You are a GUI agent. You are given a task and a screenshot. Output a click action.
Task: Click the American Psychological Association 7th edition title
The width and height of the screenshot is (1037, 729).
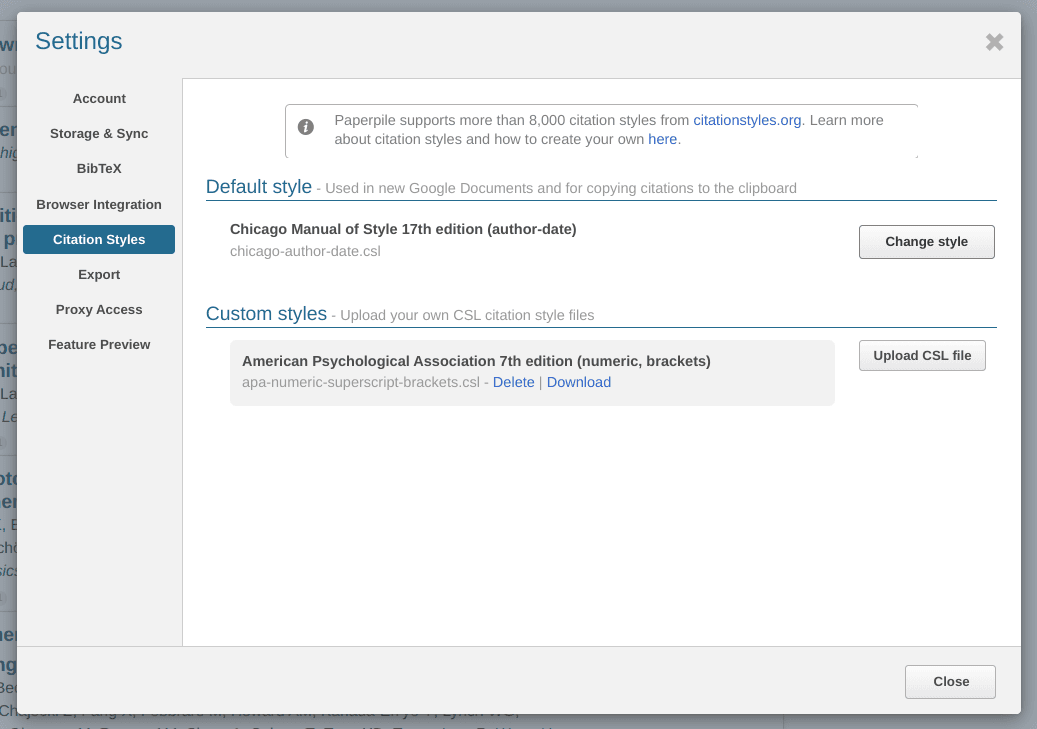(x=476, y=361)
